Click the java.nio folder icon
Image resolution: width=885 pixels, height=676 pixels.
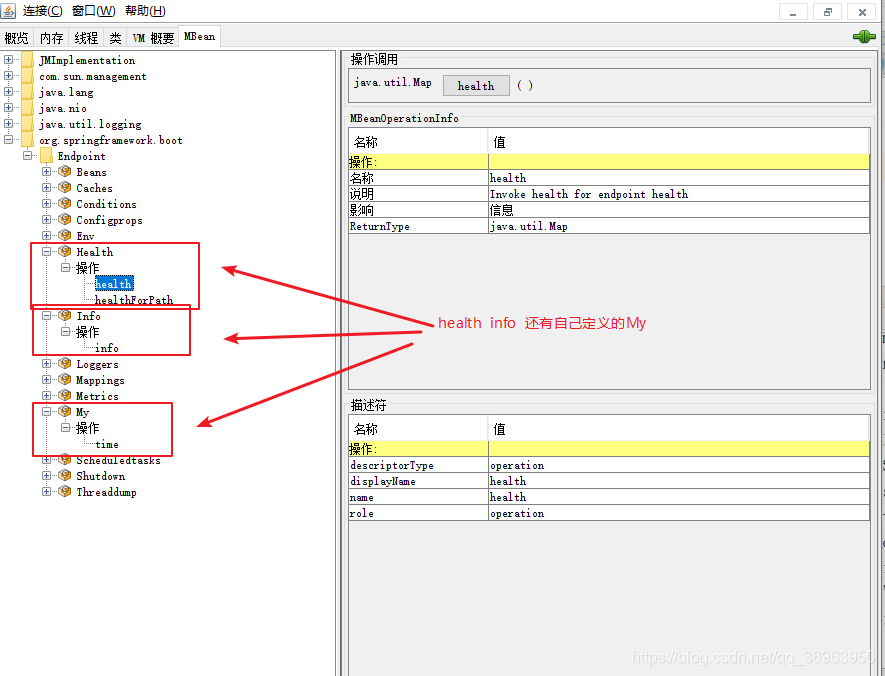[x=27, y=107]
